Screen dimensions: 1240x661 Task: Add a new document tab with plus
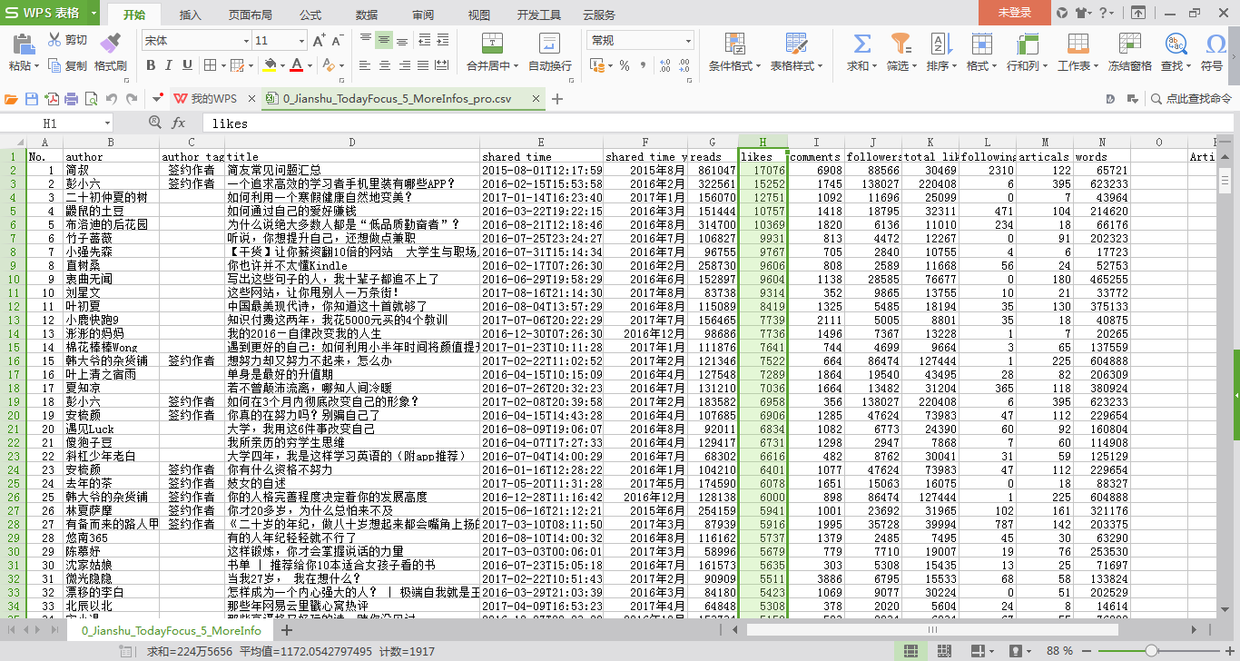pos(557,99)
